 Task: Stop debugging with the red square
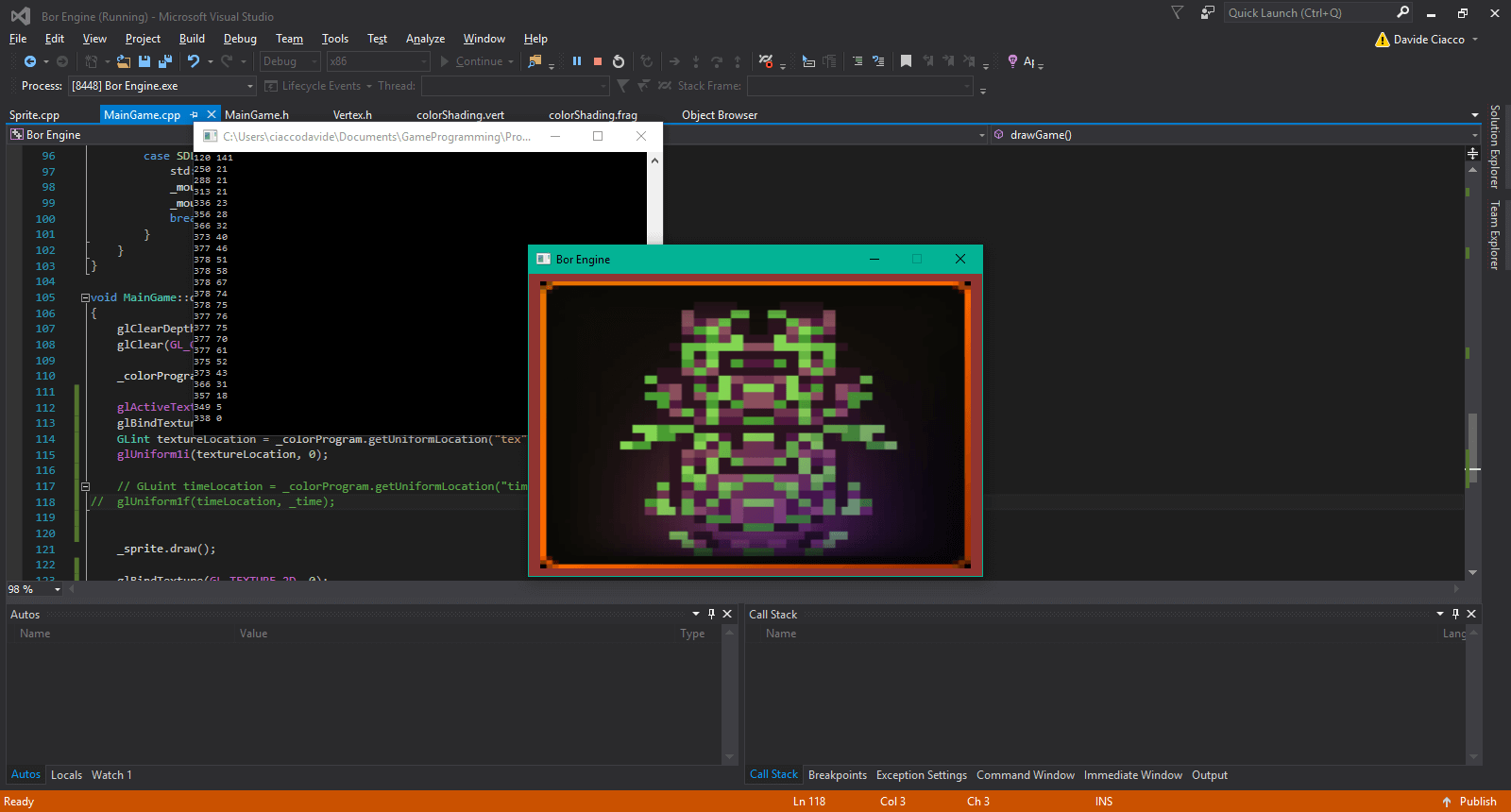[x=598, y=61]
